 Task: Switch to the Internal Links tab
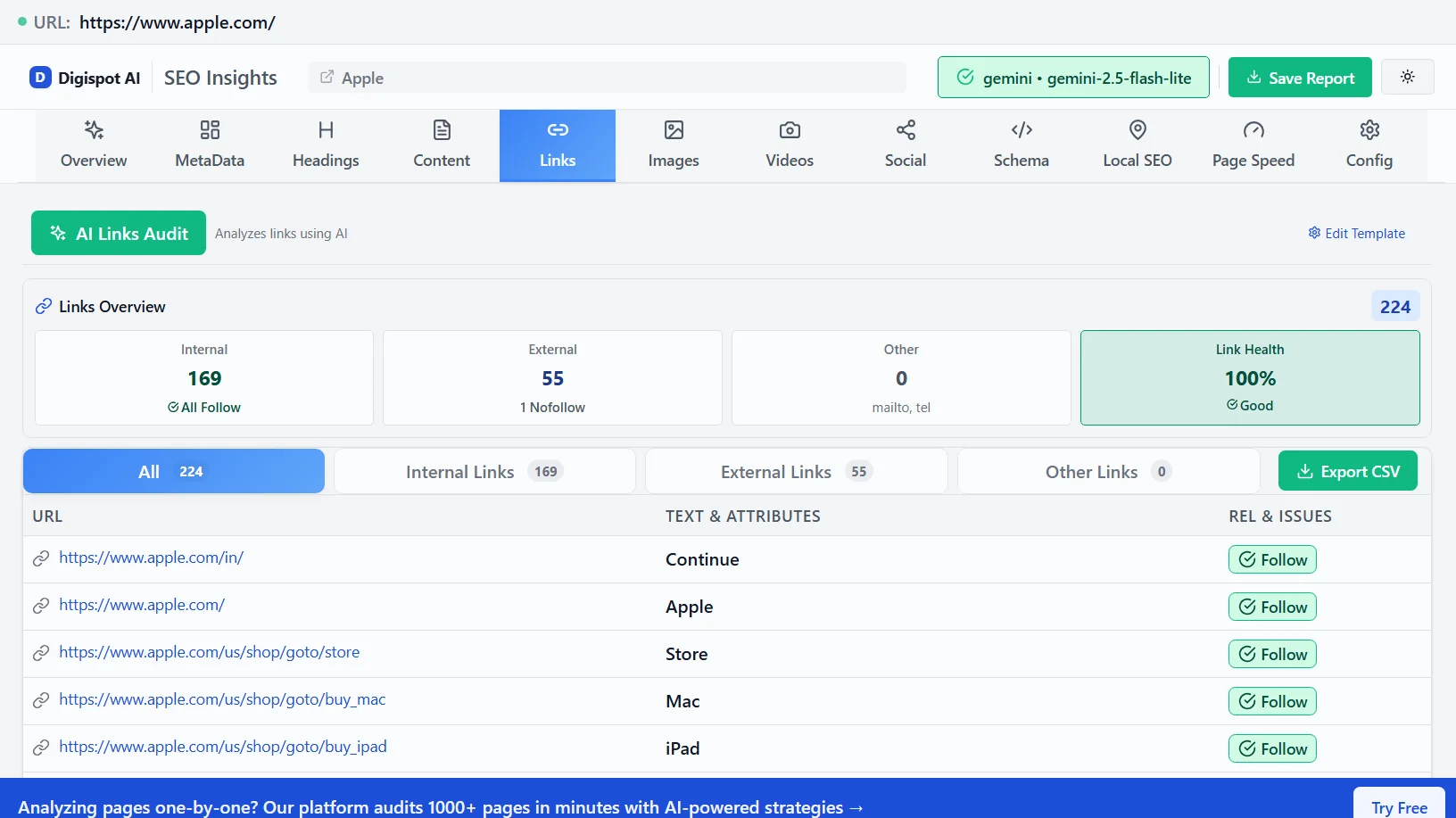484,471
